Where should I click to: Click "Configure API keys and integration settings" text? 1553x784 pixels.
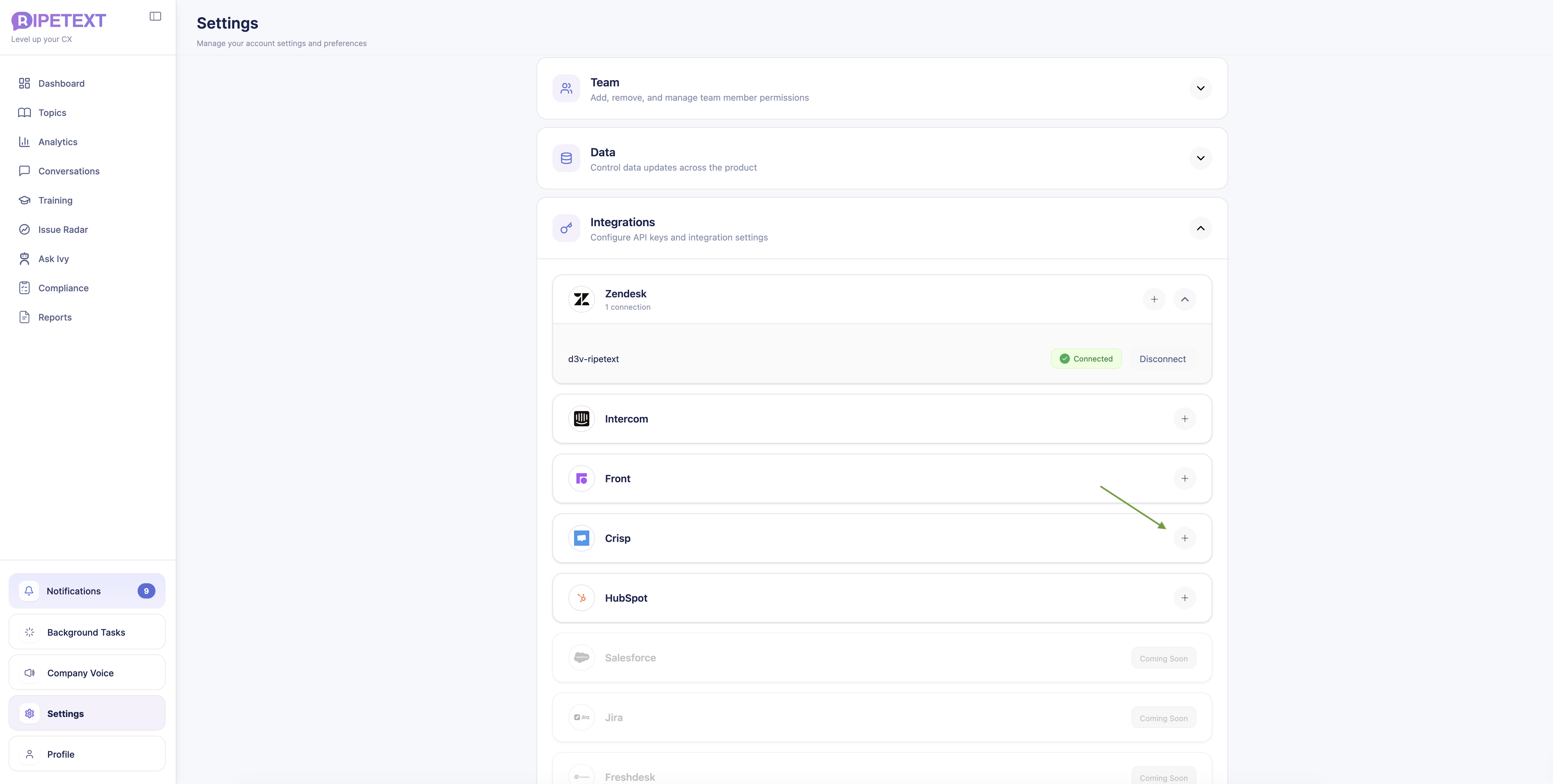[679, 237]
